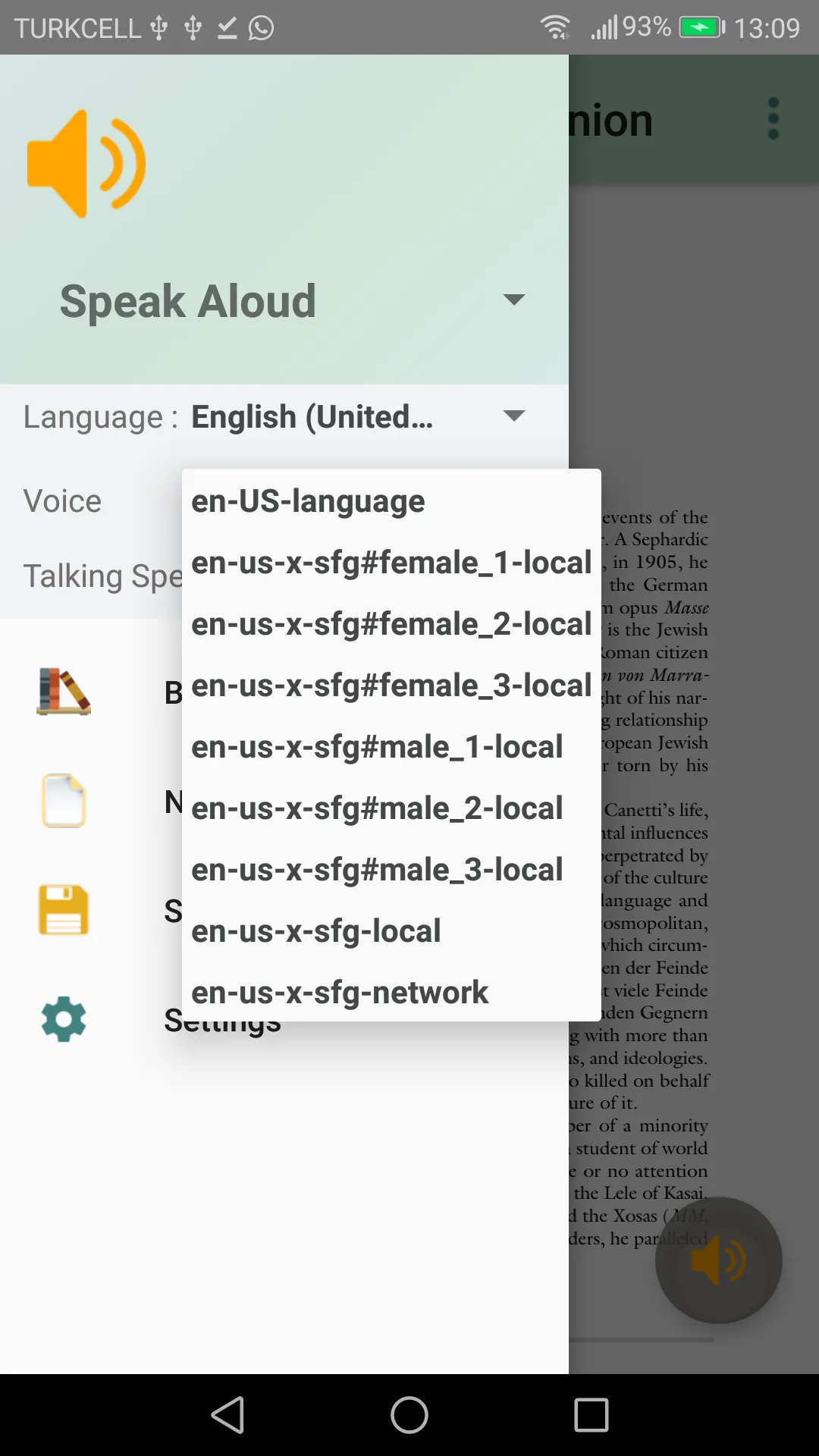
Task: Tap the Speak Aloud title text
Action: (x=187, y=301)
